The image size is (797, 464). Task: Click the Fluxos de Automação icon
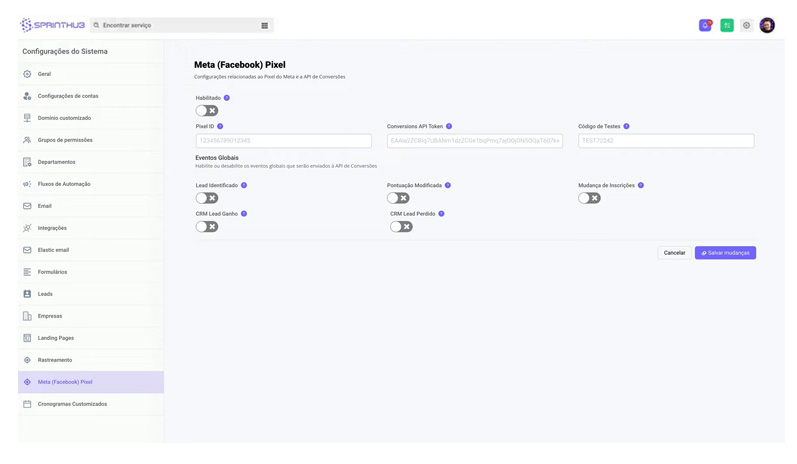click(27, 184)
